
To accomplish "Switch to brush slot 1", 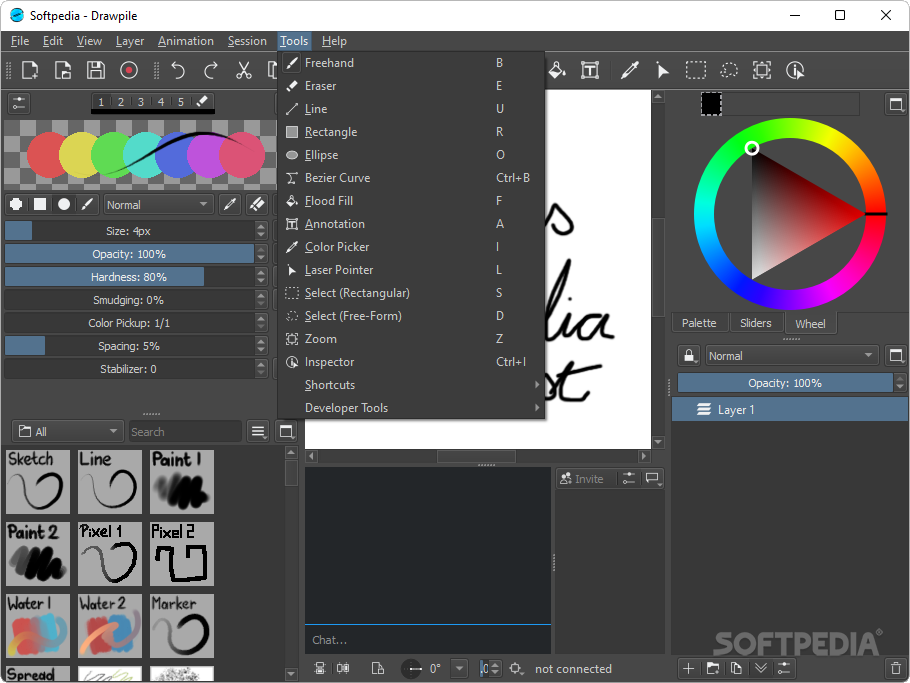I will click(x=101, y=102).
